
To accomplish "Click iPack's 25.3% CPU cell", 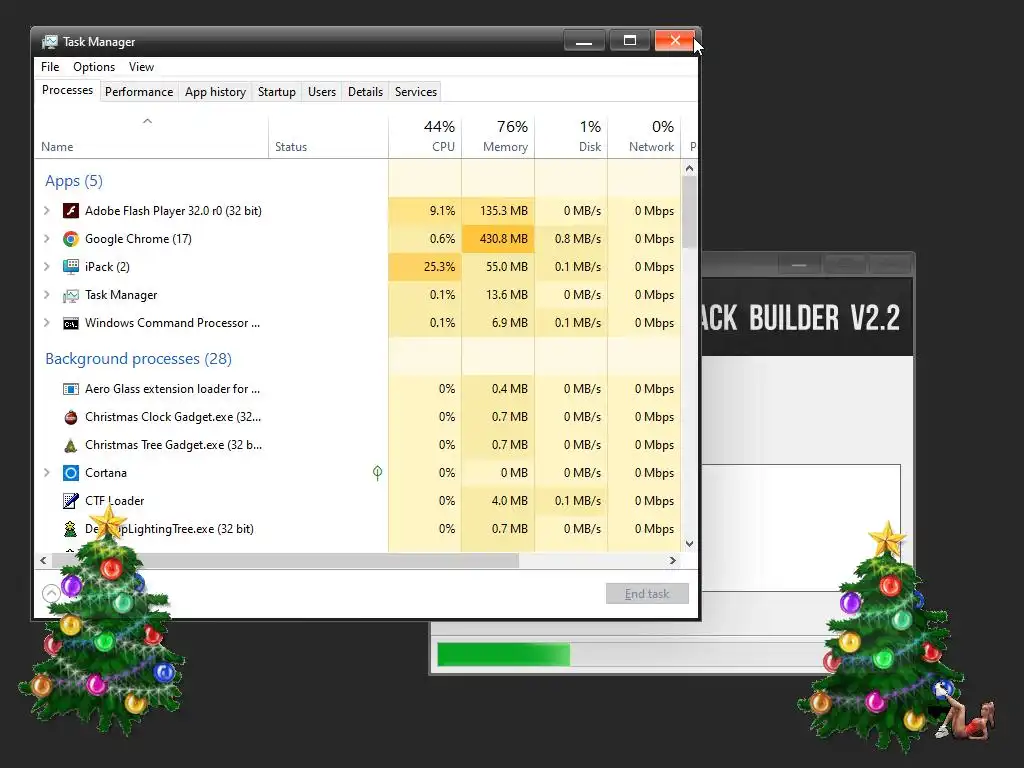I will 425,266.
